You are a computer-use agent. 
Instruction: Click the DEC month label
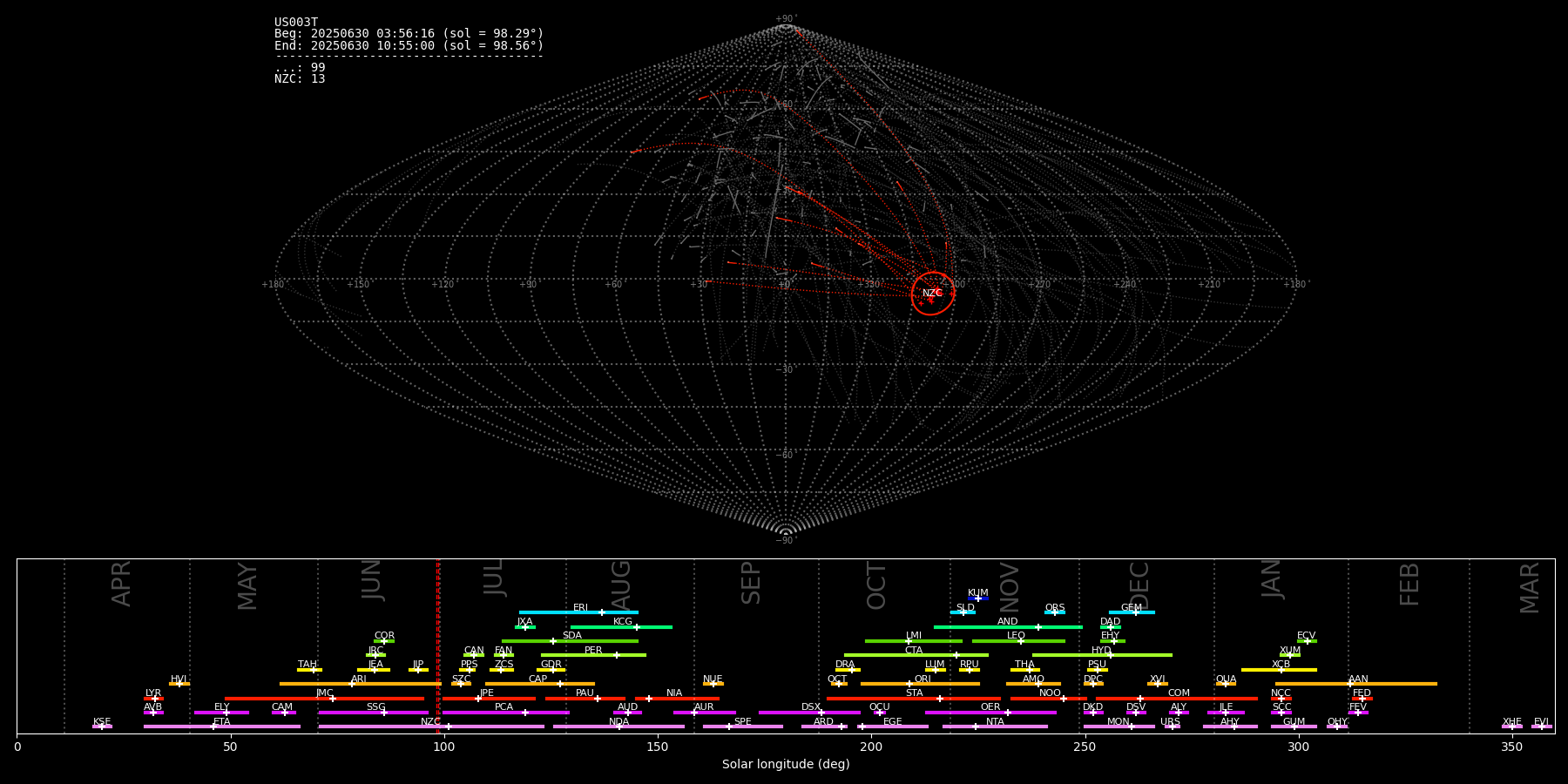point(1139,585)
